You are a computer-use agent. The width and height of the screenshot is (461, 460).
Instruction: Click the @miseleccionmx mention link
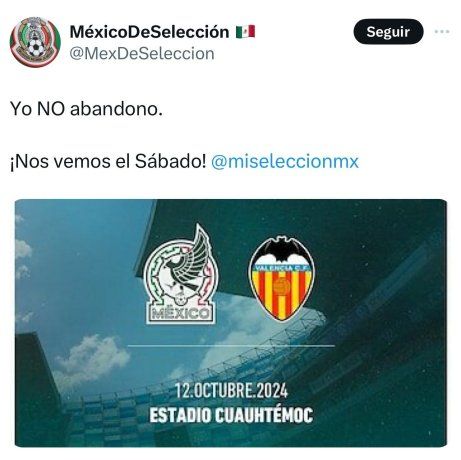point(285,161)
